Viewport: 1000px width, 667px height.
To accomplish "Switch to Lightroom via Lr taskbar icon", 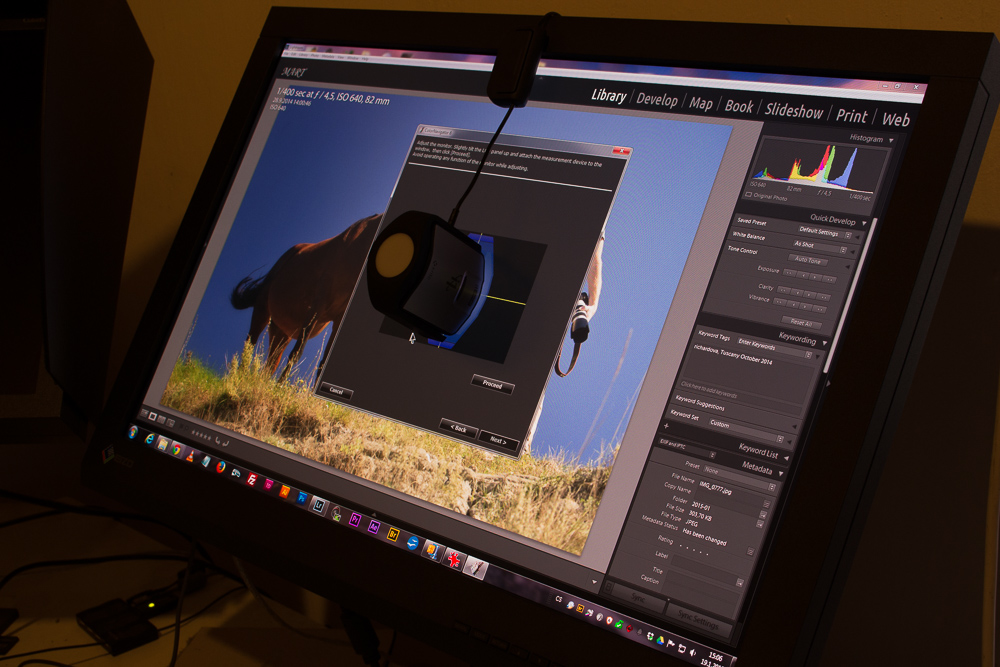I will click(x=318, y=506).
